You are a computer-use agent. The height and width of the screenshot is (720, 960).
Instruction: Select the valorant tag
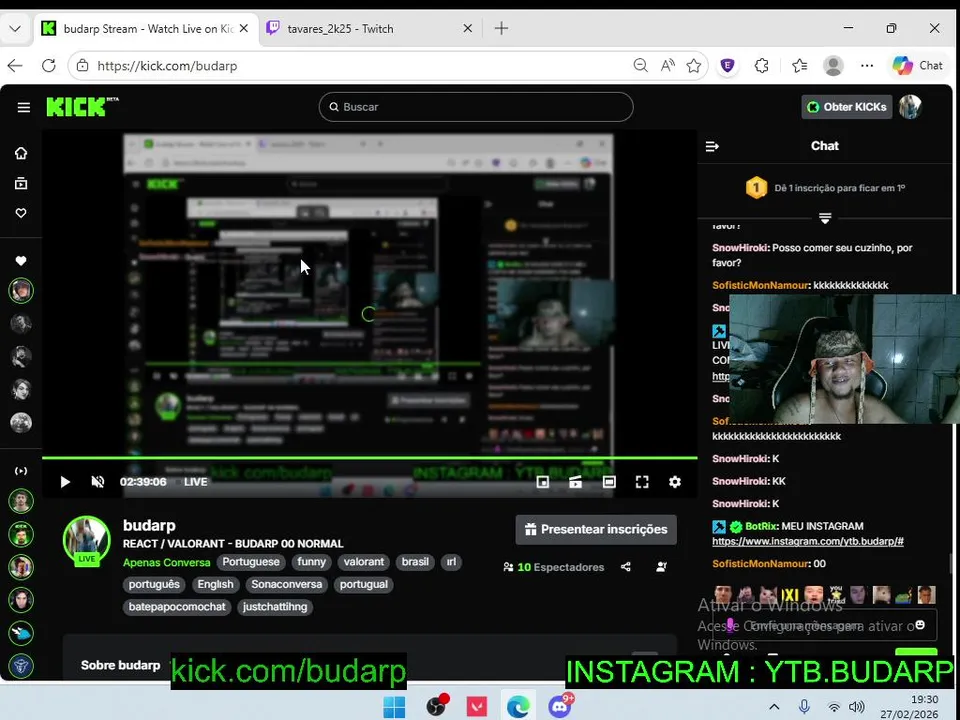point(364,562)
